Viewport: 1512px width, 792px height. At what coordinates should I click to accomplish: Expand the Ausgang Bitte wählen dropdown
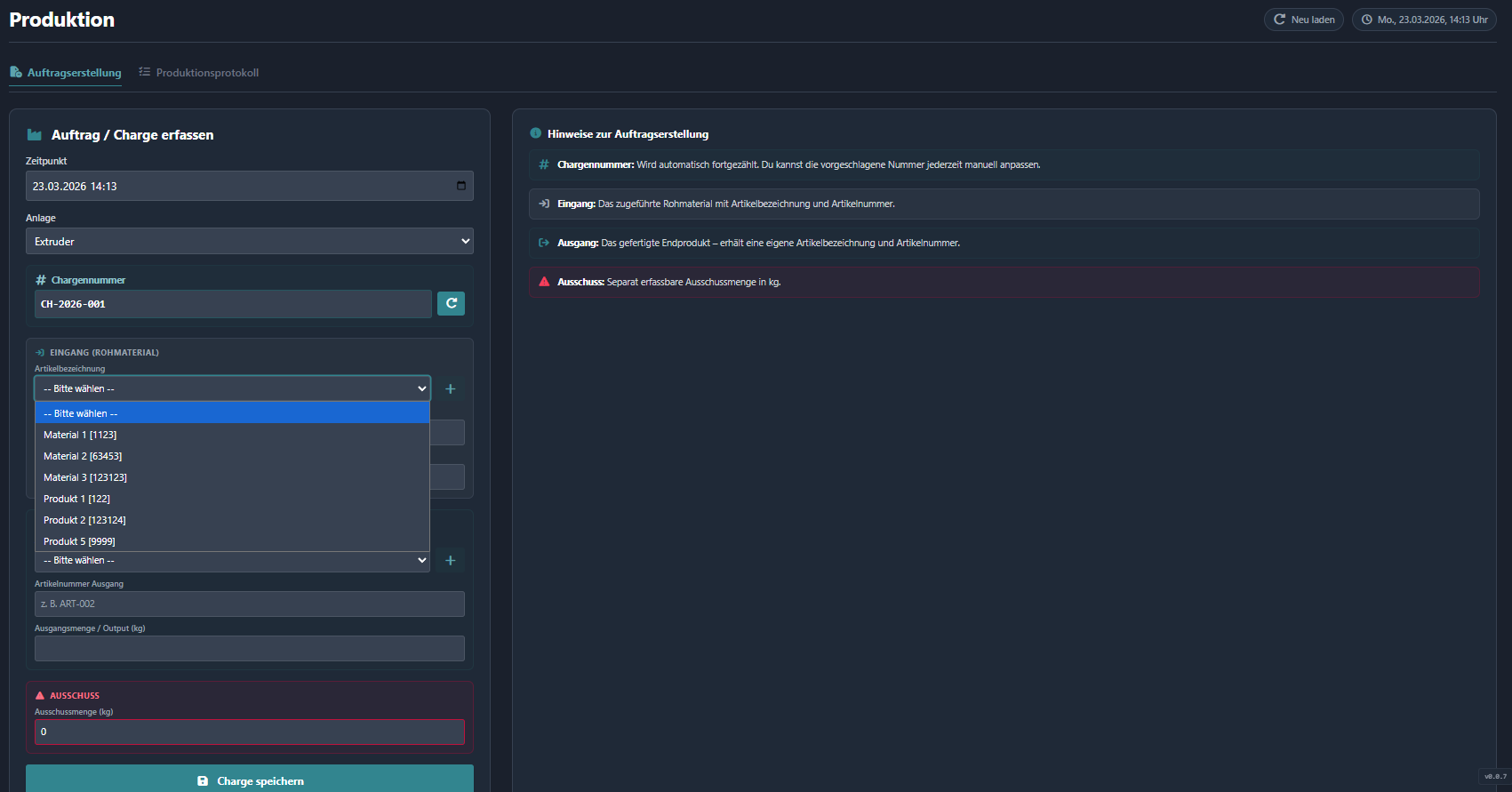232,560
